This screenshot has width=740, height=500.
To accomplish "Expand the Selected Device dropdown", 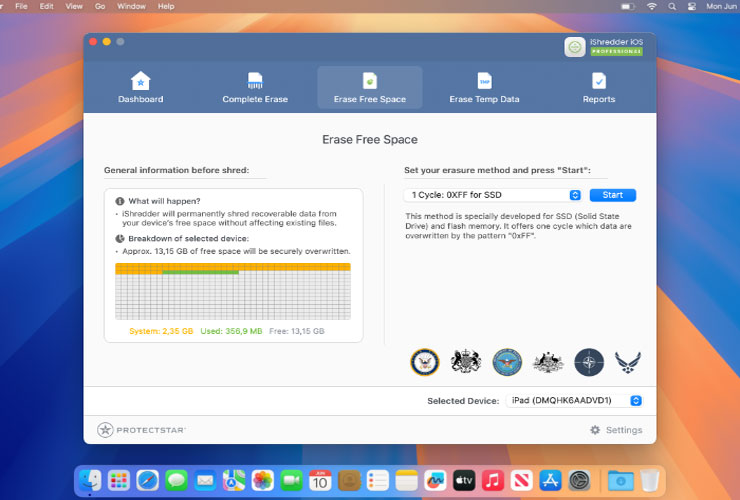I will [573, 400].
